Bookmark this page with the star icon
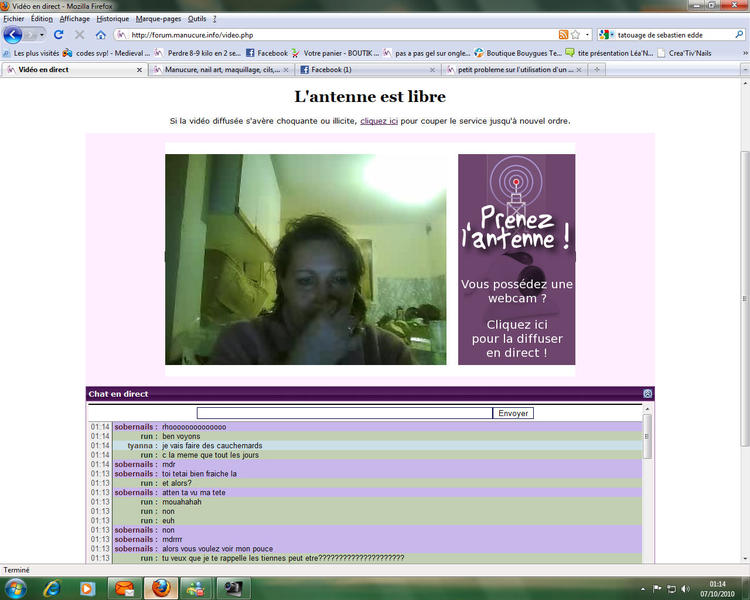The width and height of the screenshot is (750, 600). 575,34
